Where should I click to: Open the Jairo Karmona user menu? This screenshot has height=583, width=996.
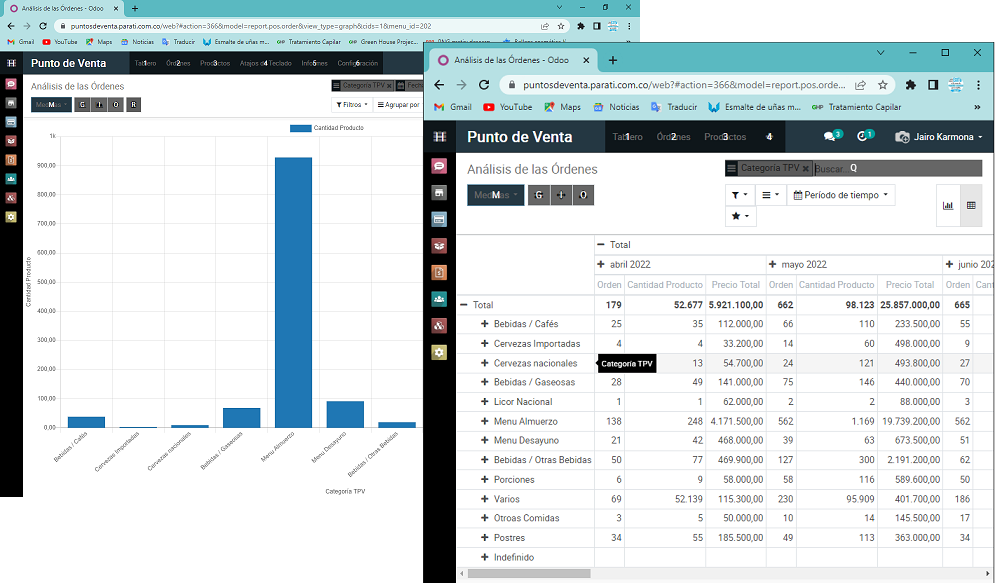click(938, 137)
